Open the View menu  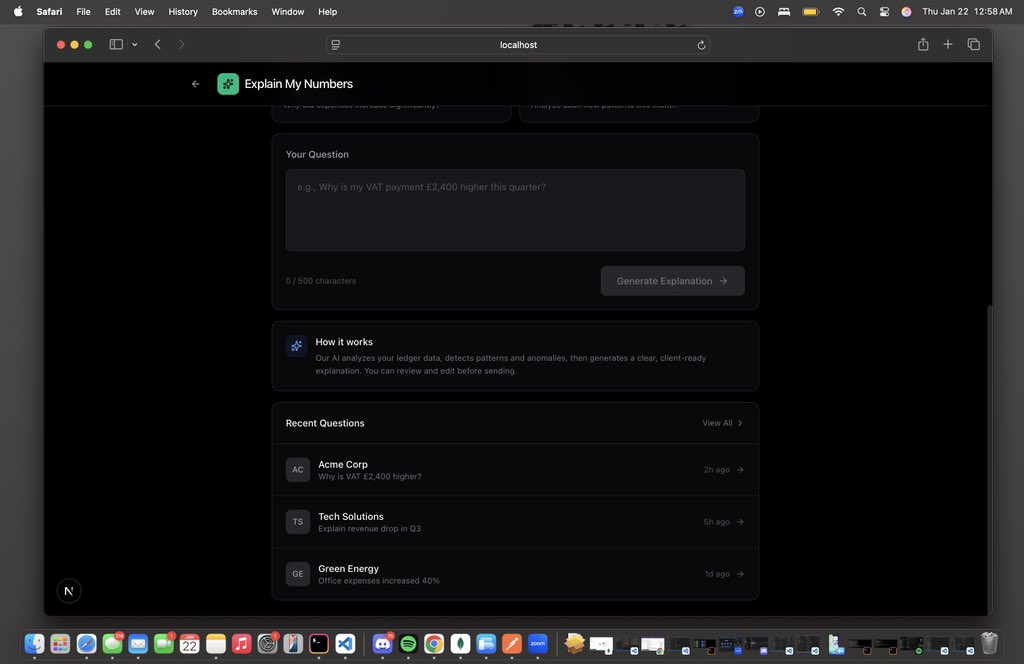pos(144,12)
